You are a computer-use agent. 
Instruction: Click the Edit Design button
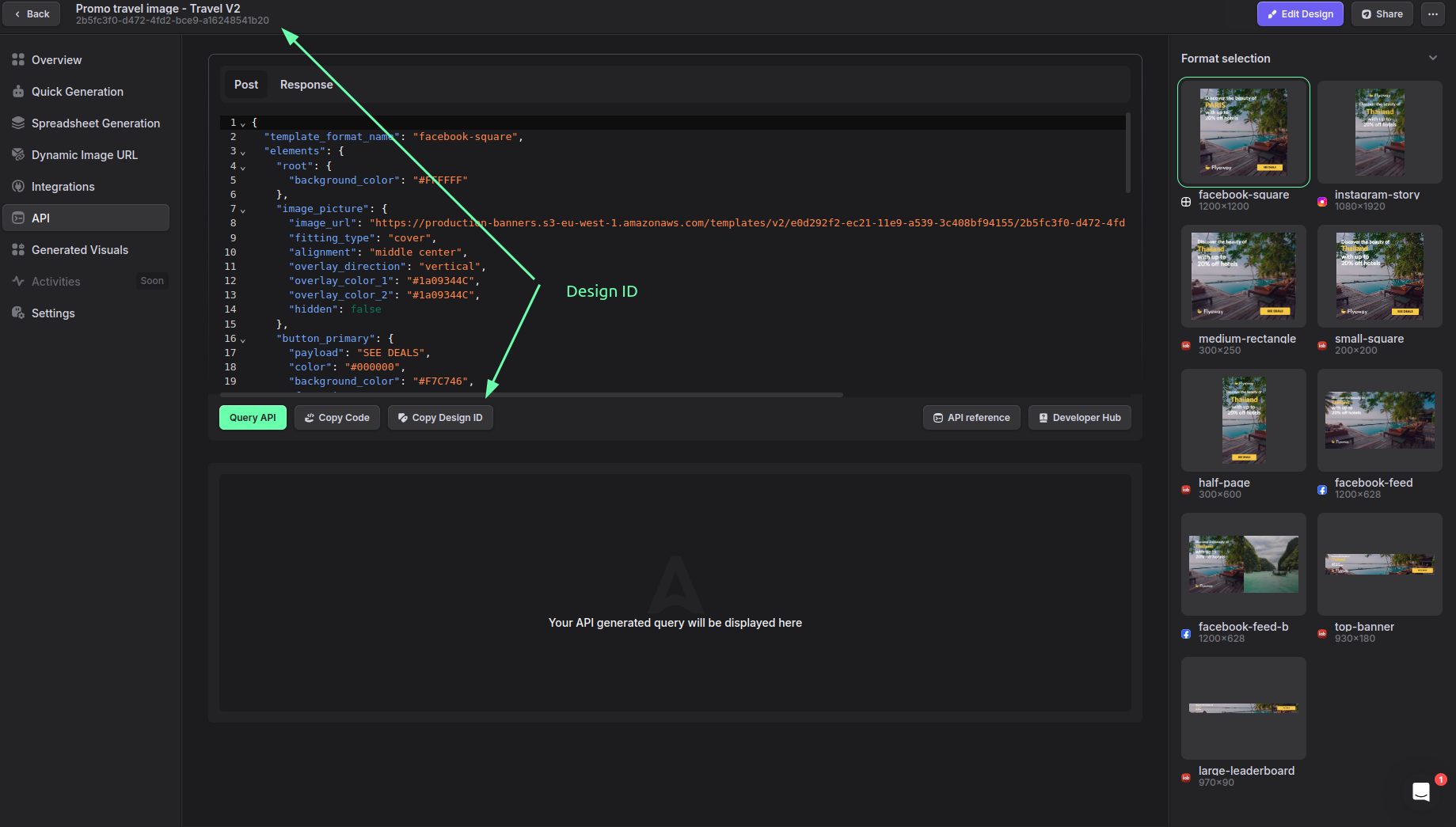1299,14
